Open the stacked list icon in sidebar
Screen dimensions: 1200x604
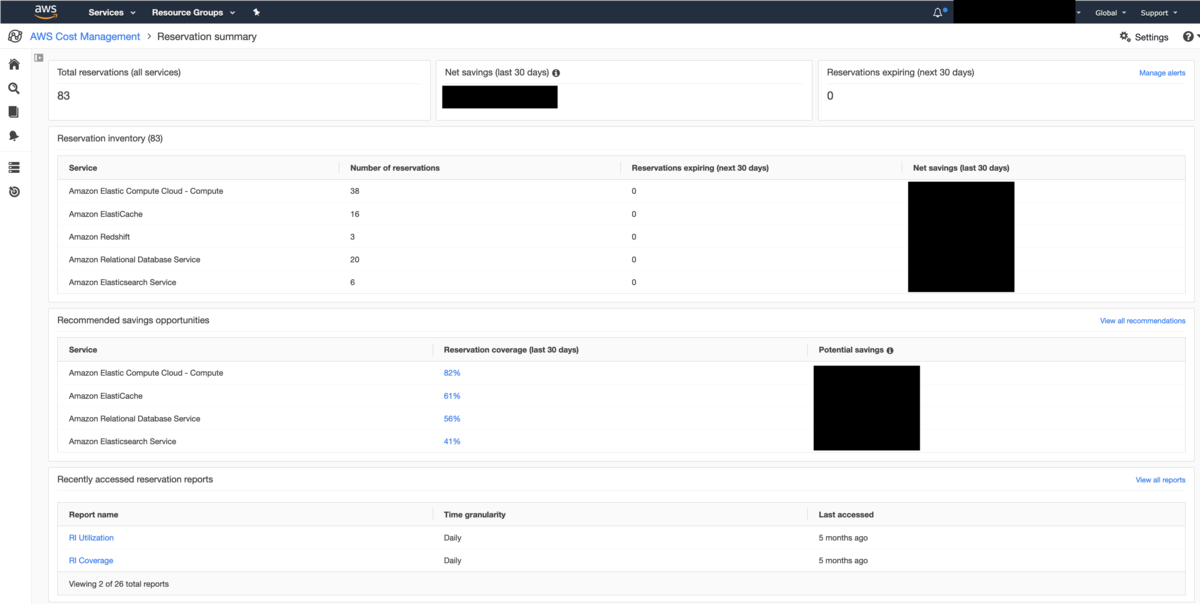(x=14, y=167)
